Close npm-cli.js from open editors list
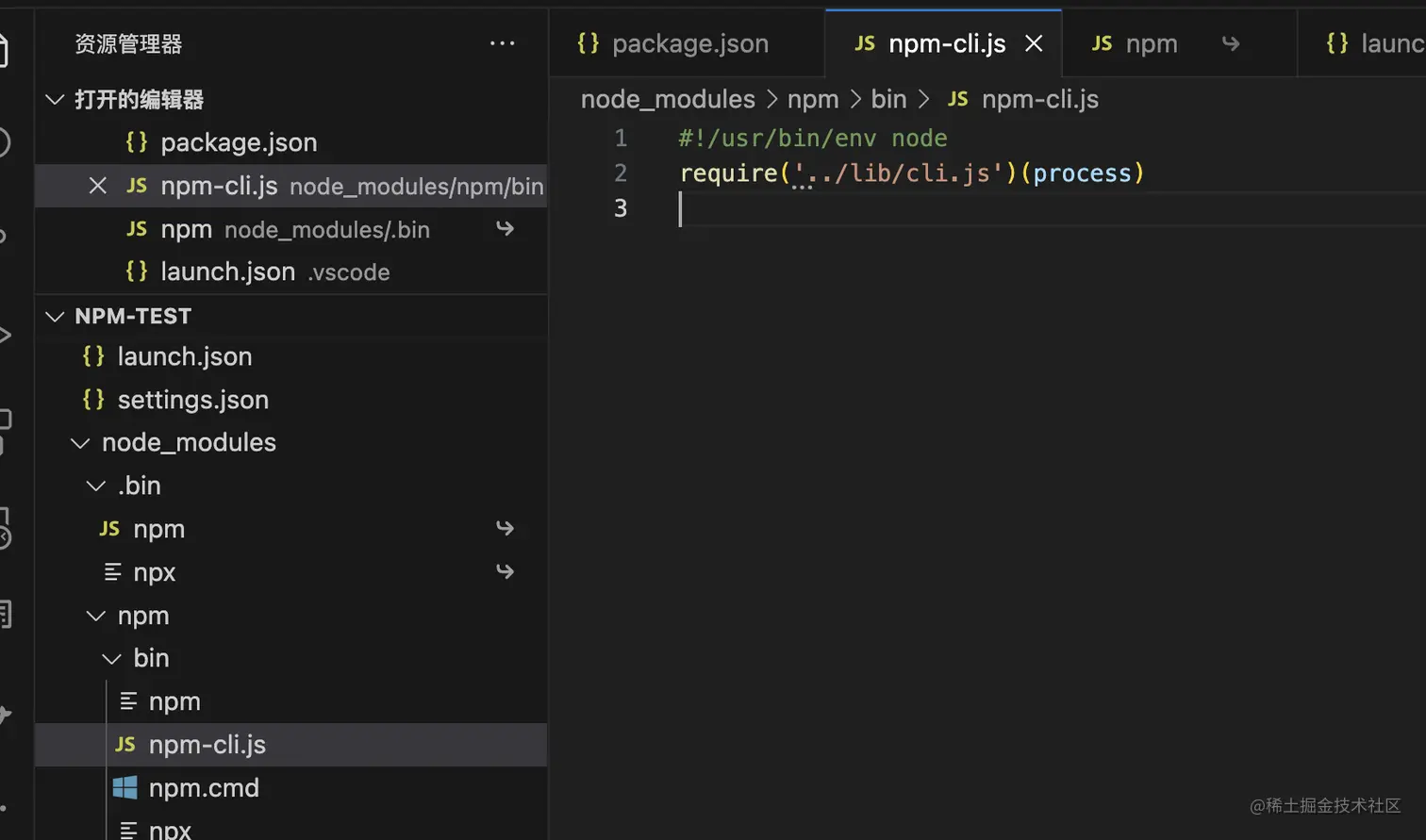This screenshot has height=840, width=1426. (x=97, y=186)
